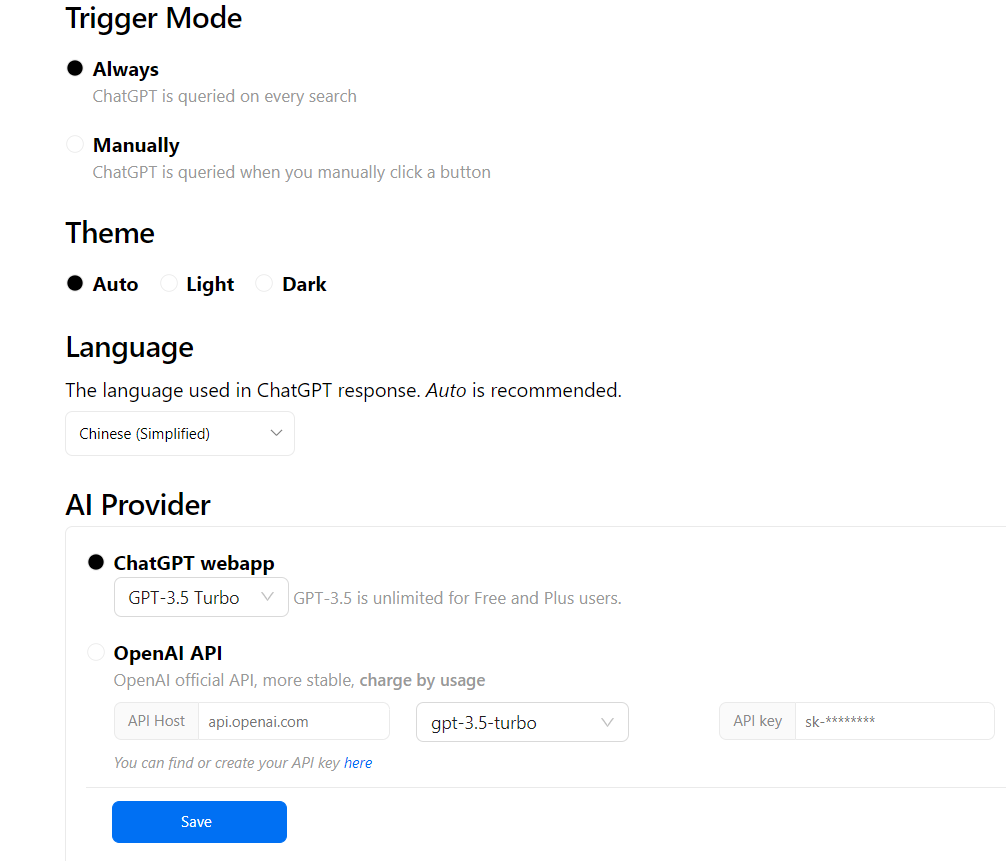Image resolution: width=1006 pixels, height=861 pixels.
Task: Select the Manually trigger mode option
Action: [x=75, y=144]
